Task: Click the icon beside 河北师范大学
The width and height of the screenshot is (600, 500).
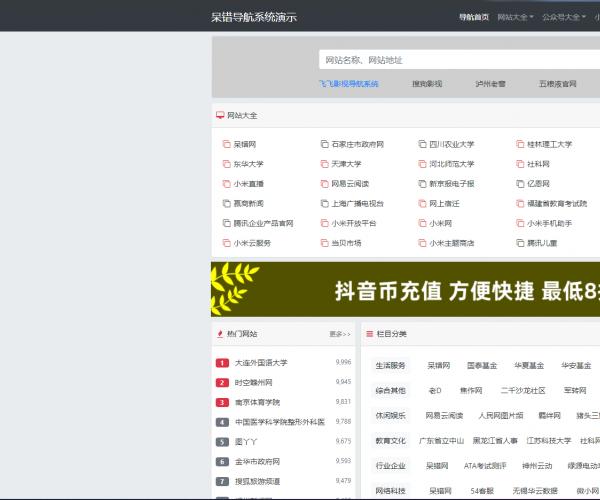Action: (422, 164)
